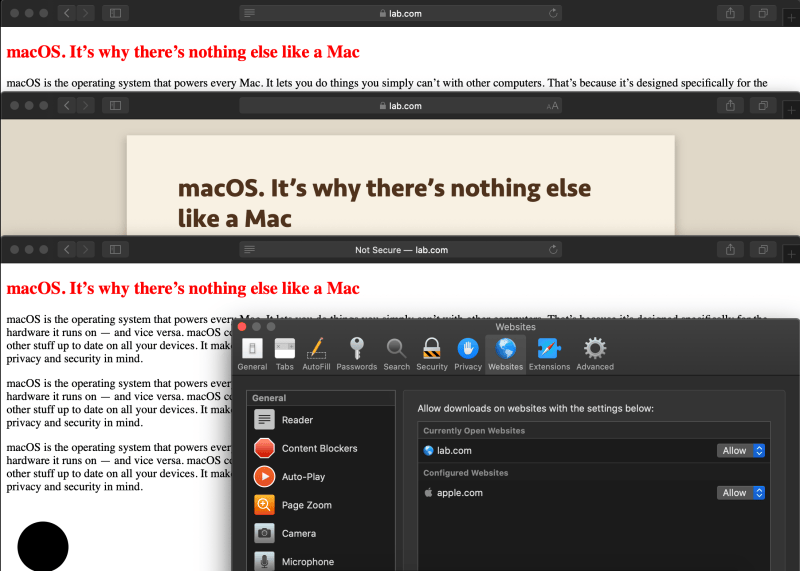Switch to AutoFill preferences

[316, 354]
